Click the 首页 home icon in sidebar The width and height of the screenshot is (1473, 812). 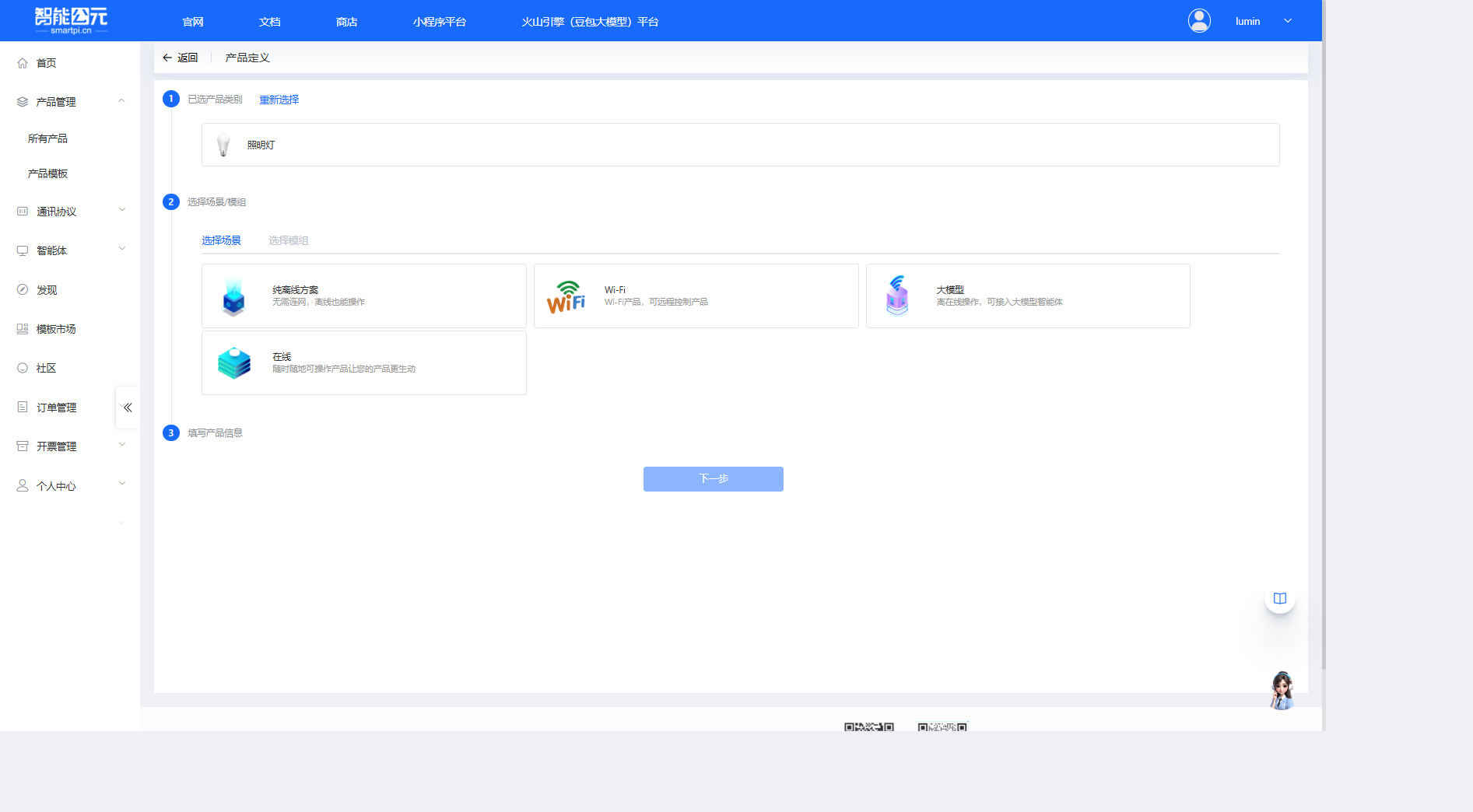click(23, 63)
